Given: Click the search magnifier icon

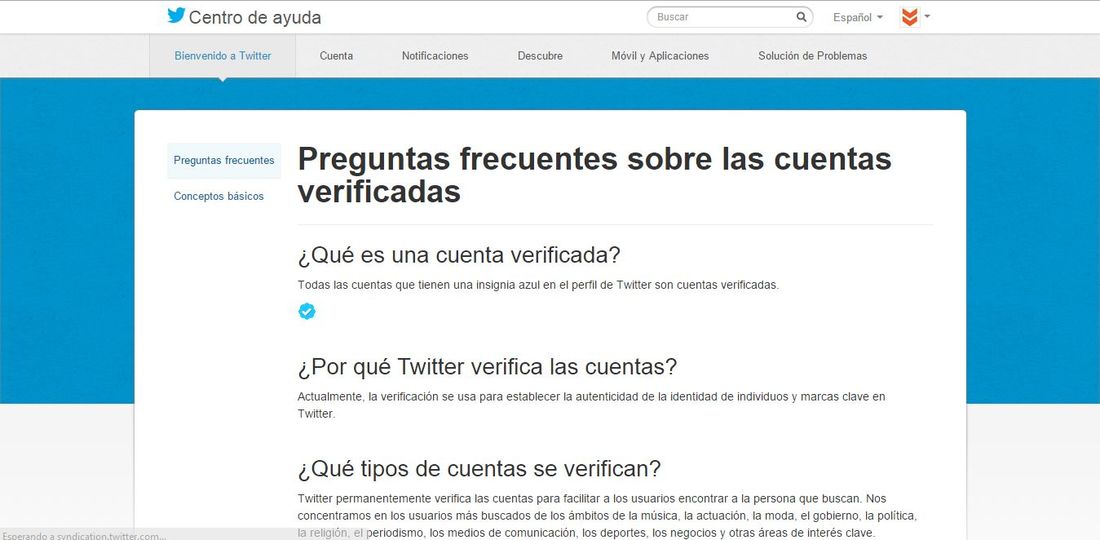Looking at the screenshot, I should tap(801, 17).
